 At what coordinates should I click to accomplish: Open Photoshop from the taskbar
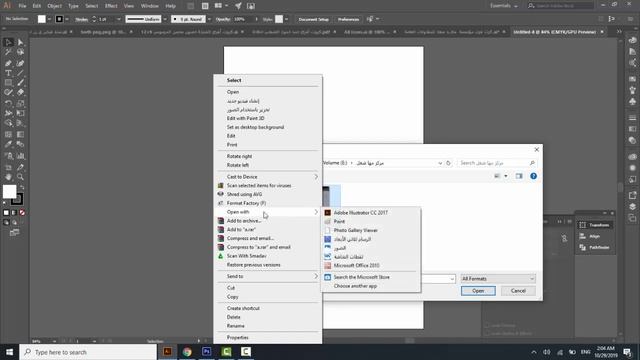[207, 351]
